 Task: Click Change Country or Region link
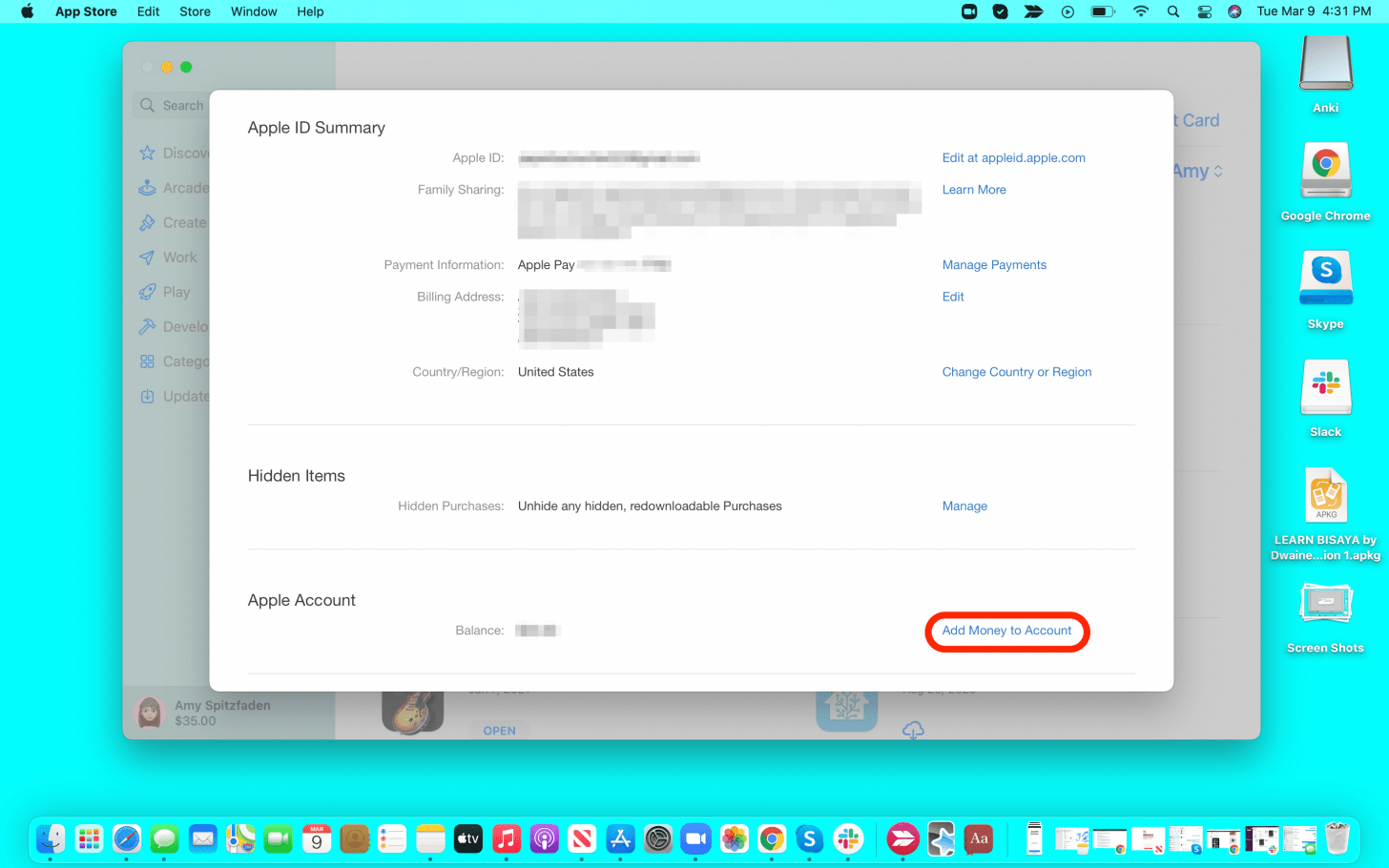pyautogui.click(x=1016, y=372)
